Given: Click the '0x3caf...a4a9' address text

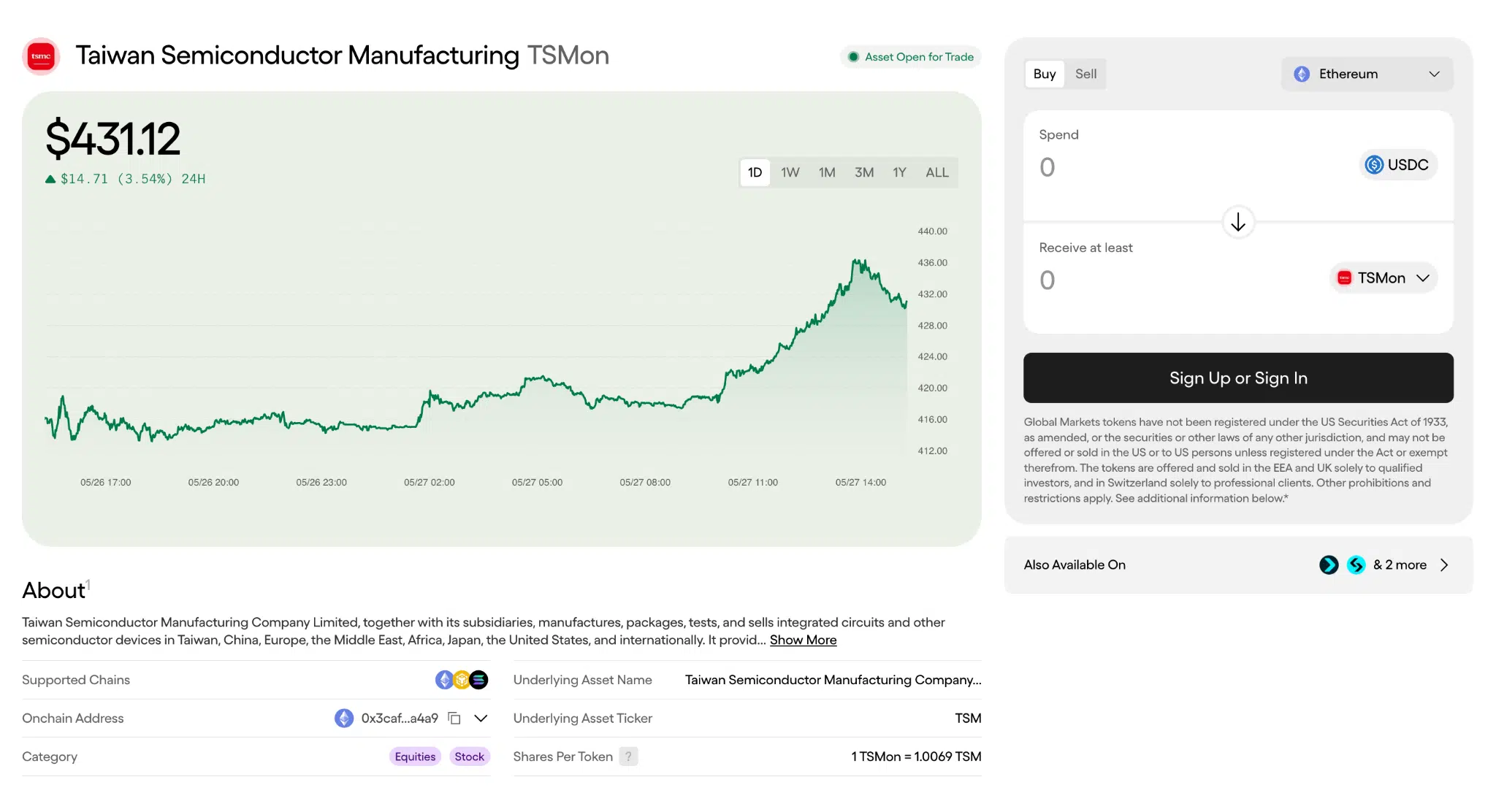Looking at the screenshot, I should 400,719.
